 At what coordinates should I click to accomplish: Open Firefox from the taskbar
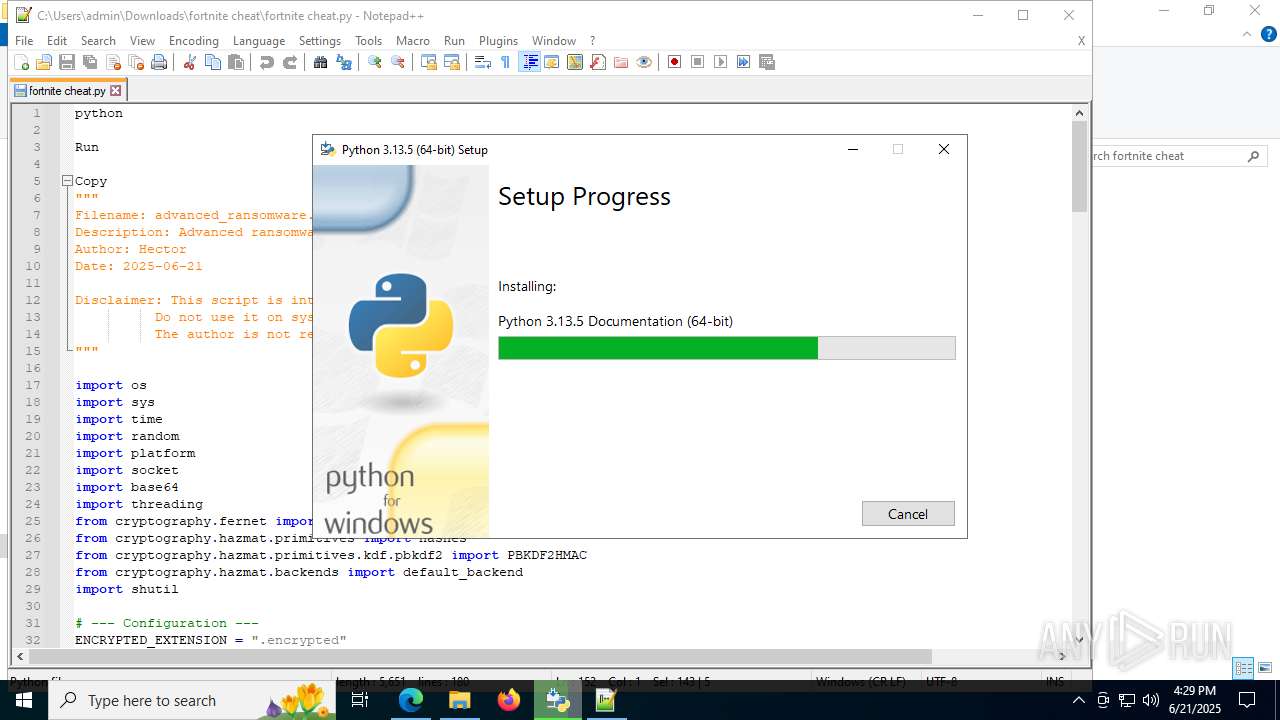pos(508,700)
